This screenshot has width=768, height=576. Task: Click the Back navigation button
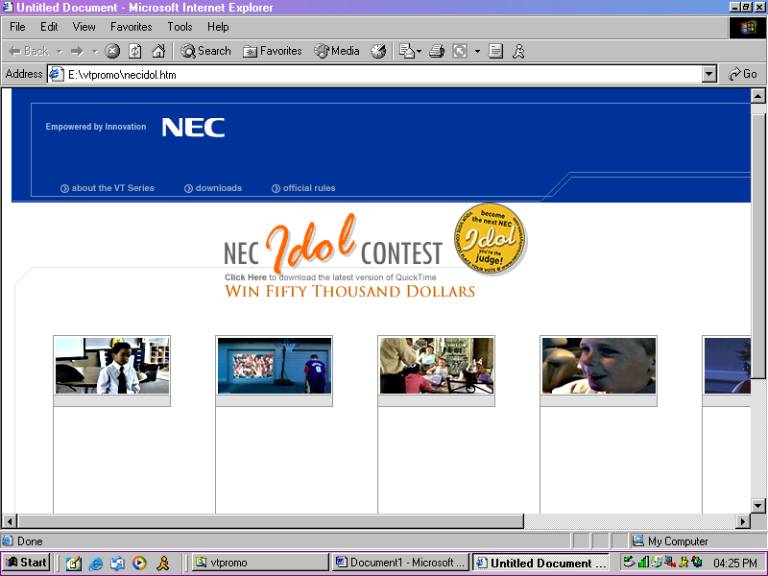(29, 51)
